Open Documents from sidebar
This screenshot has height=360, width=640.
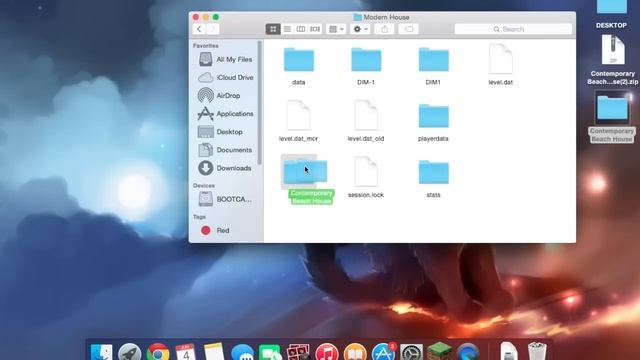click(225, 150)
